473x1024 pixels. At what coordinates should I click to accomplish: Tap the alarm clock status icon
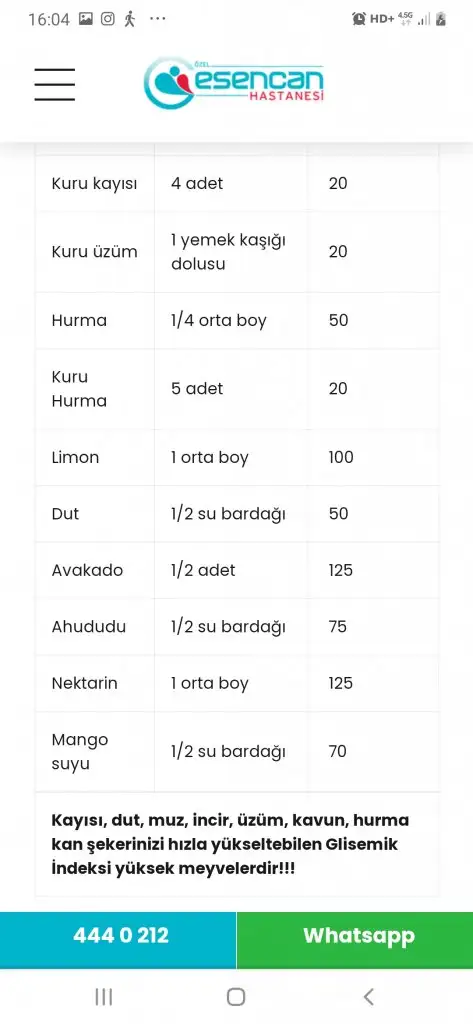(359, 19)
